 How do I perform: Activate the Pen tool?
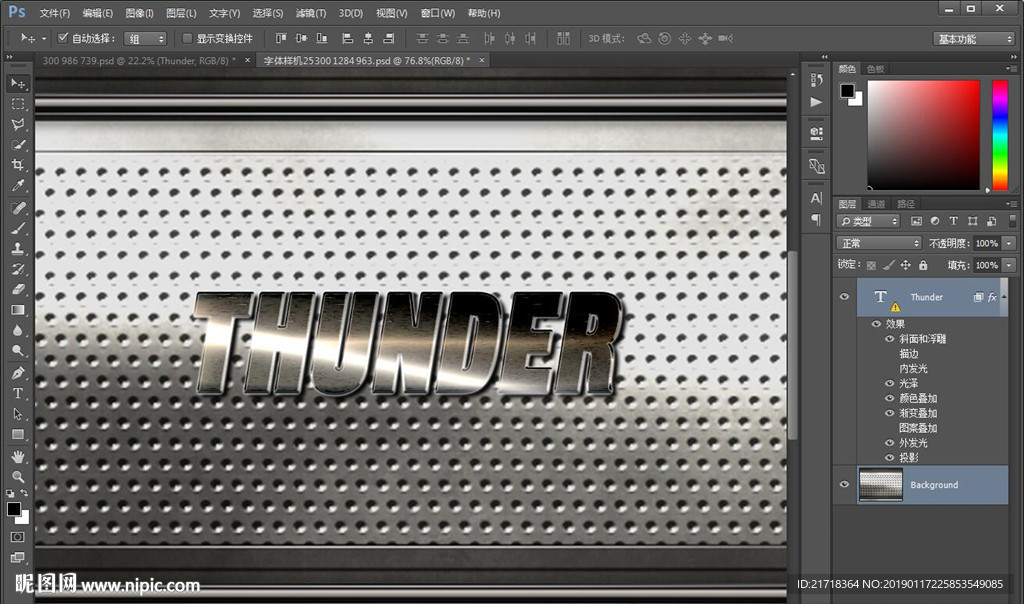(x=18, y=373)
